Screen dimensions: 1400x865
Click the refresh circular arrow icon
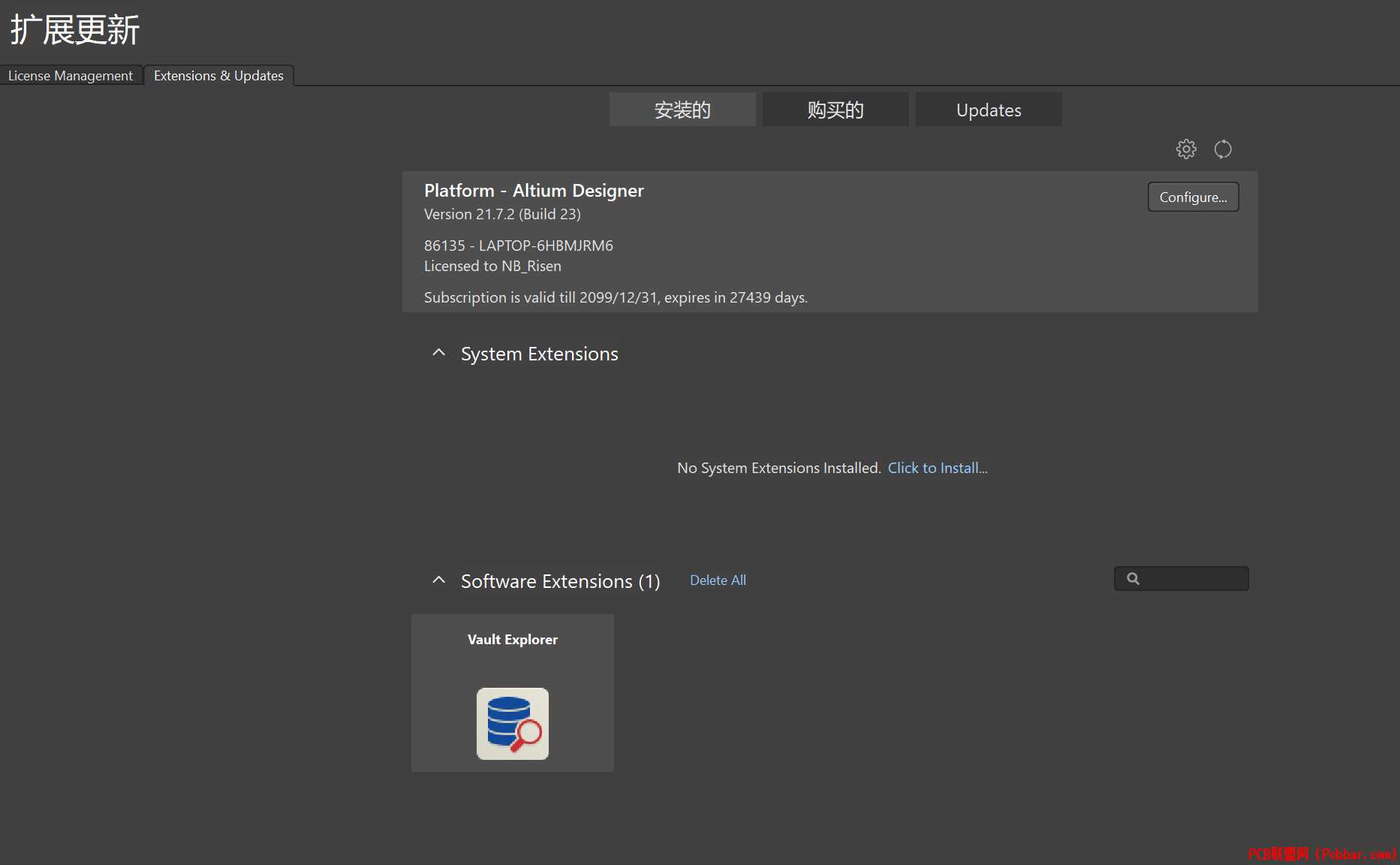tap(1223, 149)
